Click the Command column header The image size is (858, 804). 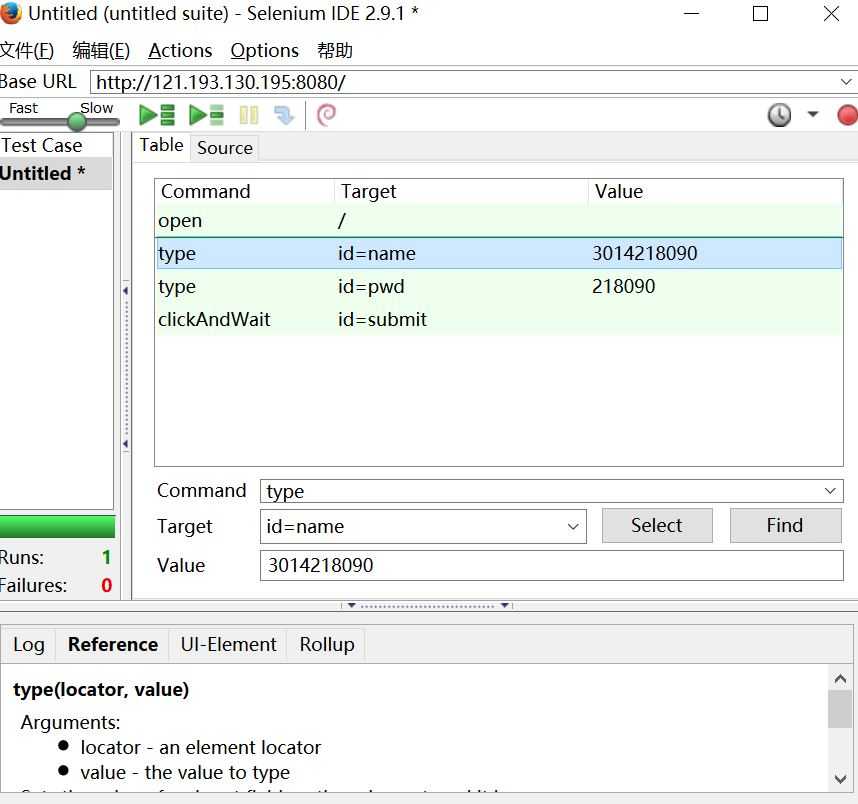point(245,192)
